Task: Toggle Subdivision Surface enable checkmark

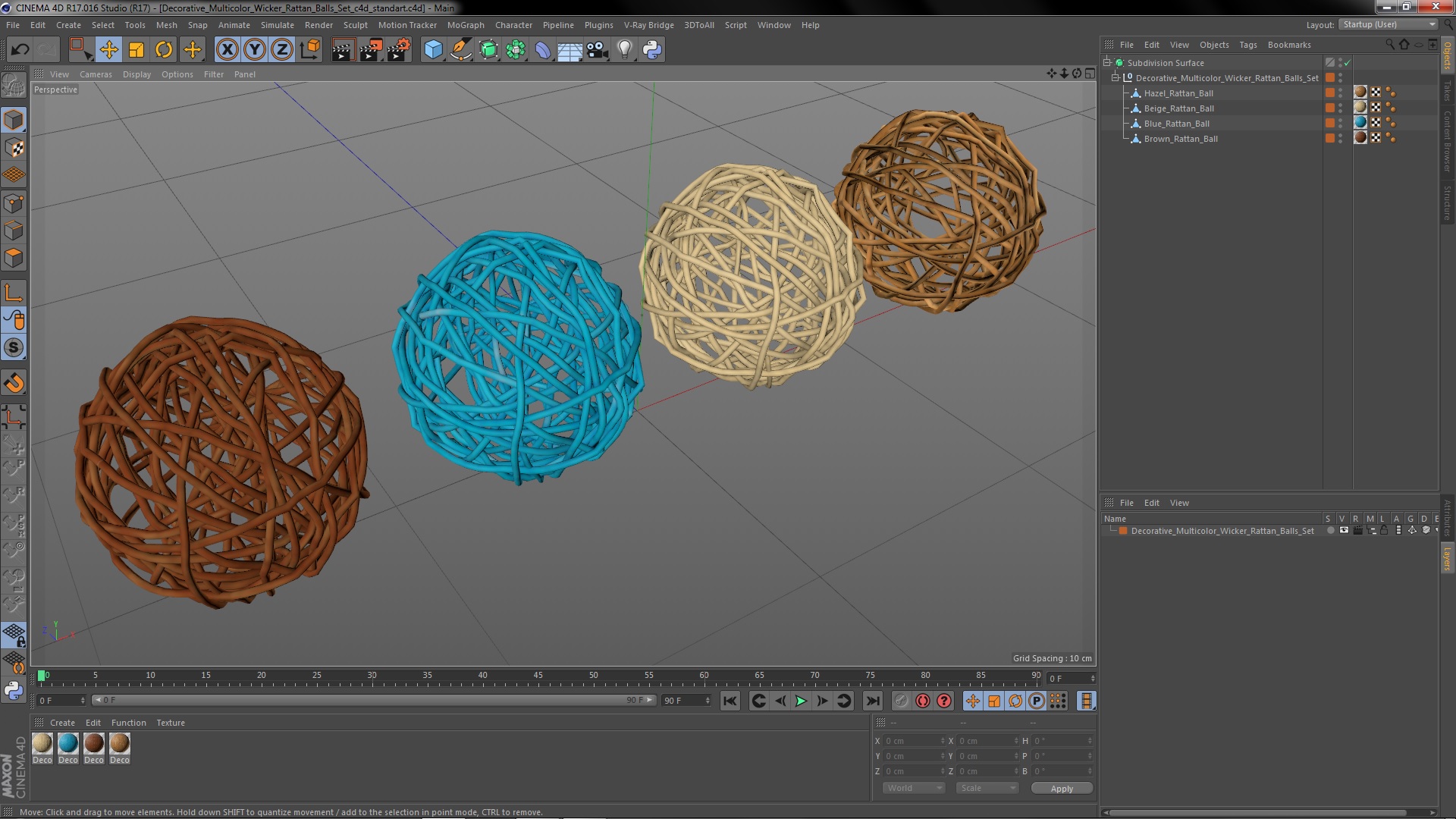Action: [1348, 63]
